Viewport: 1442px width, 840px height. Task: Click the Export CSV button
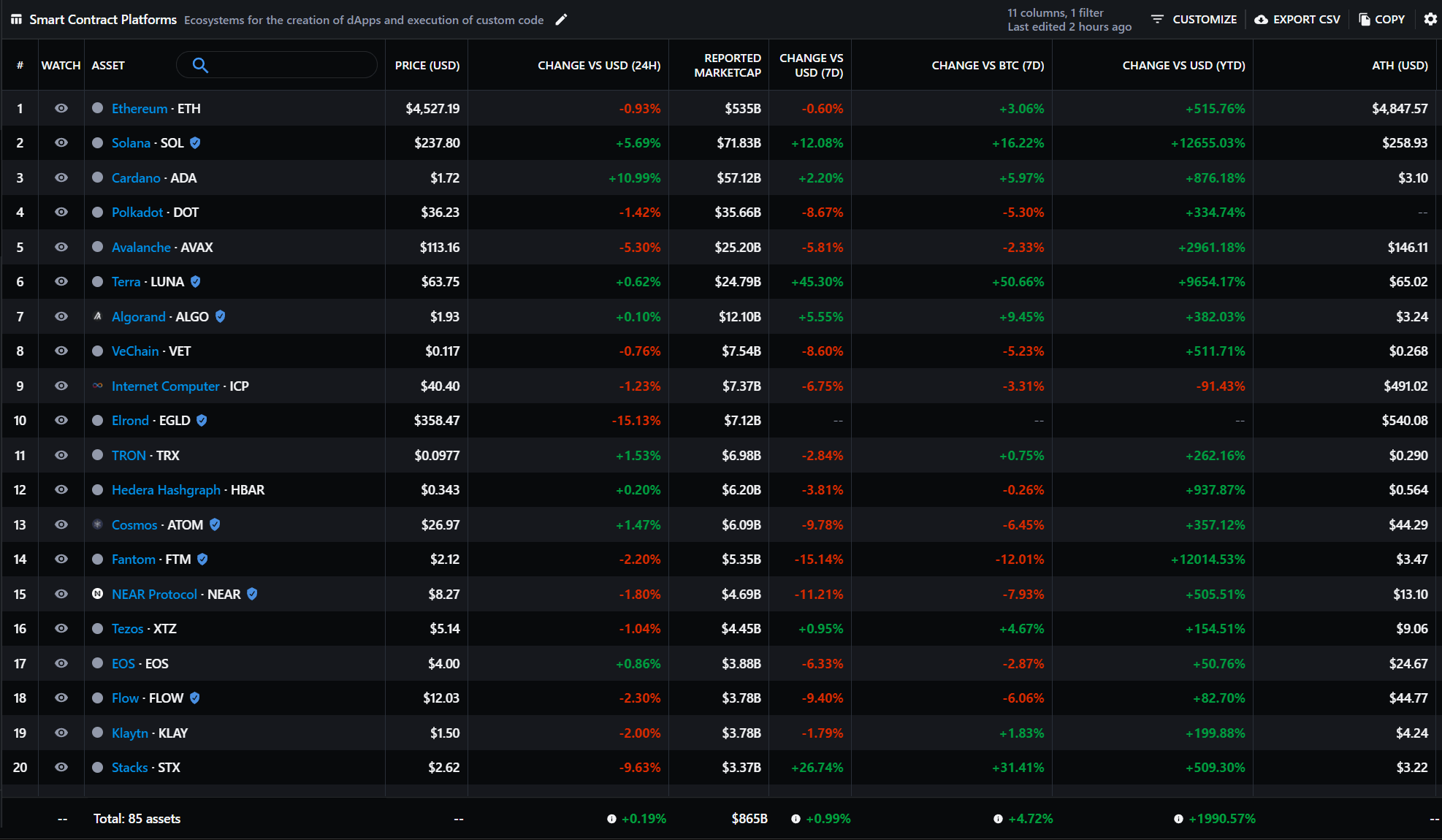point(1297,20)
